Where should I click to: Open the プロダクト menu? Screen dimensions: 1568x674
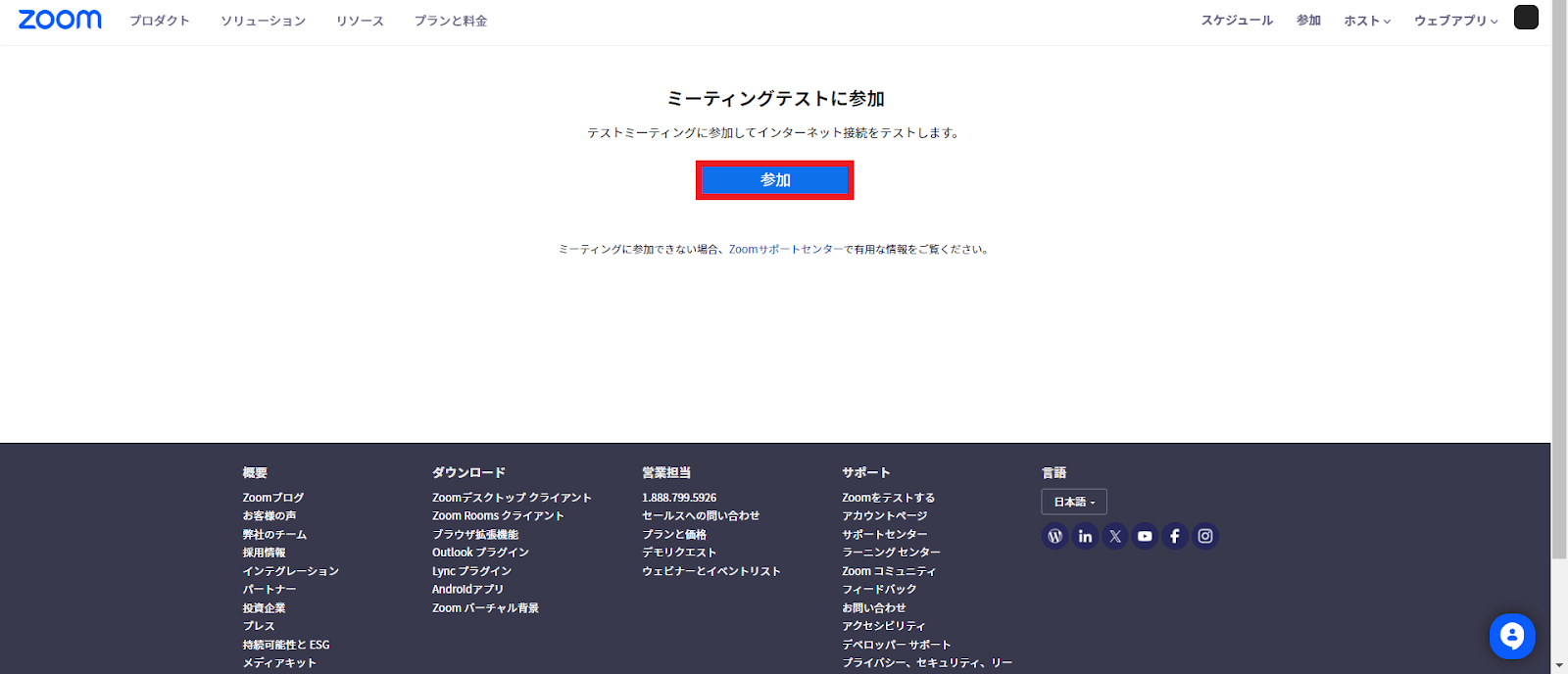pyautogui.click(x=160, y=21)
